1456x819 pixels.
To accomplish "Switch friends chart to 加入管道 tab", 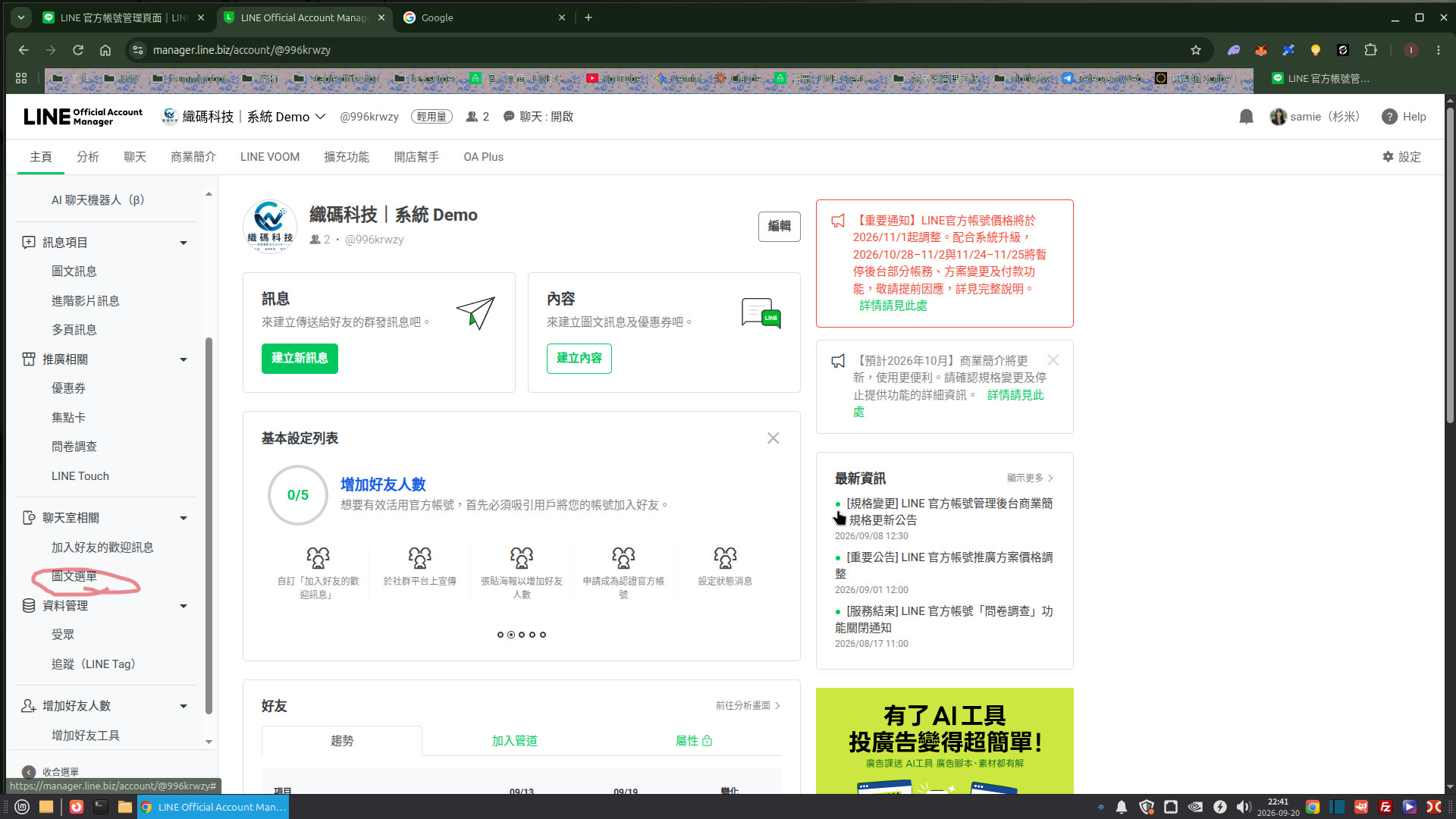I will [x=514, y=741].
